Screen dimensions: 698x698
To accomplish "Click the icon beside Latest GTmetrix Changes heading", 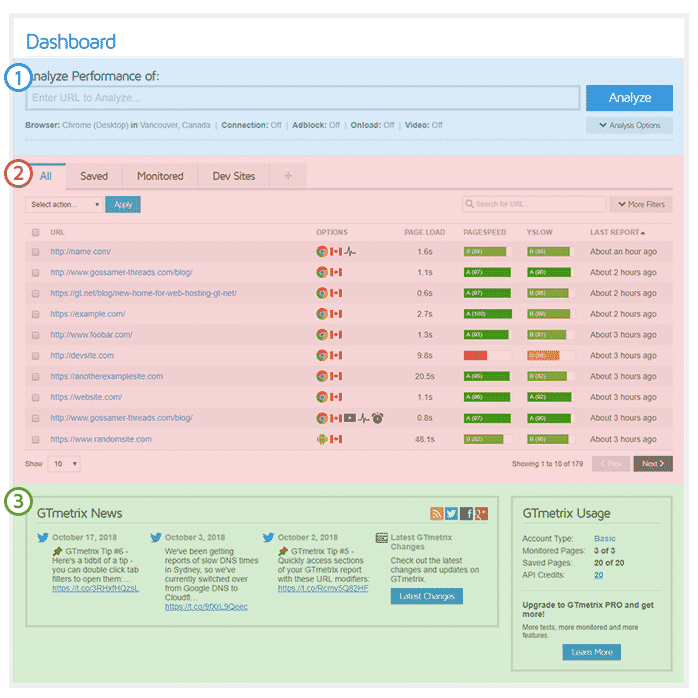I will [381, 538].
